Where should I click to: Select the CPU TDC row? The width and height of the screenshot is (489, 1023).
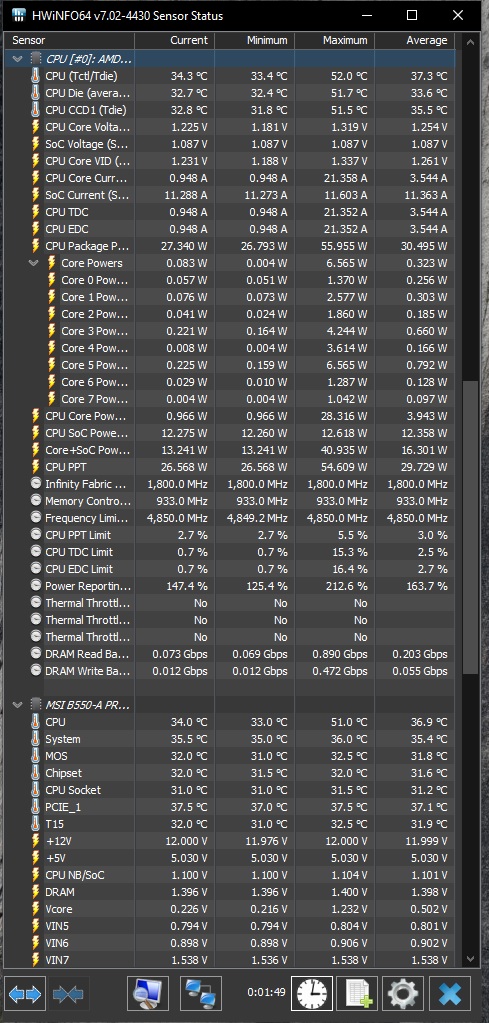click(x=230, y=212)
